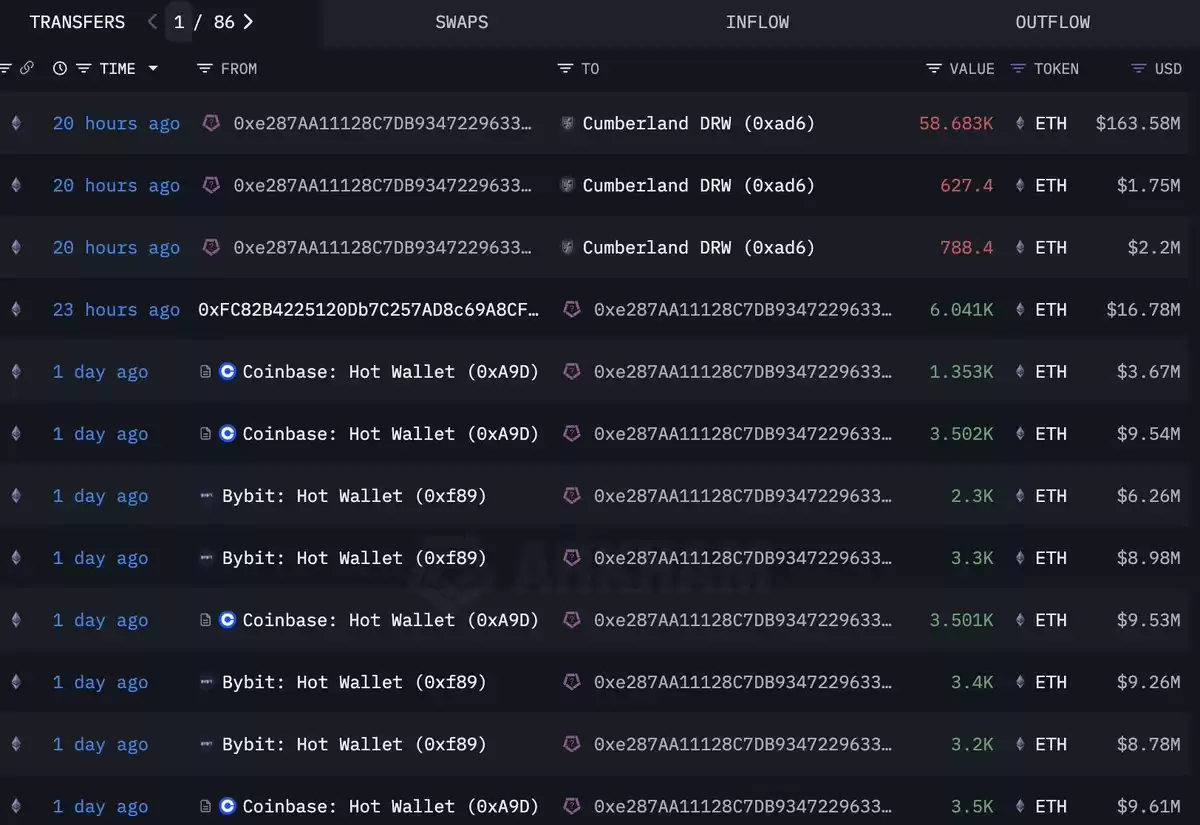Click the USD amount $163.58M
Image resolution: width=1200 pixels, height=825 pixels.
[x=1138, y=123]
